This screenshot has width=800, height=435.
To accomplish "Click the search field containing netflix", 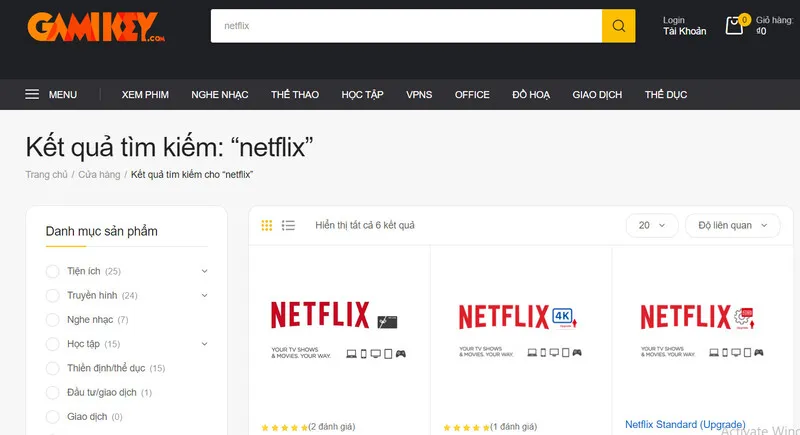I will (x=405, y=26).
